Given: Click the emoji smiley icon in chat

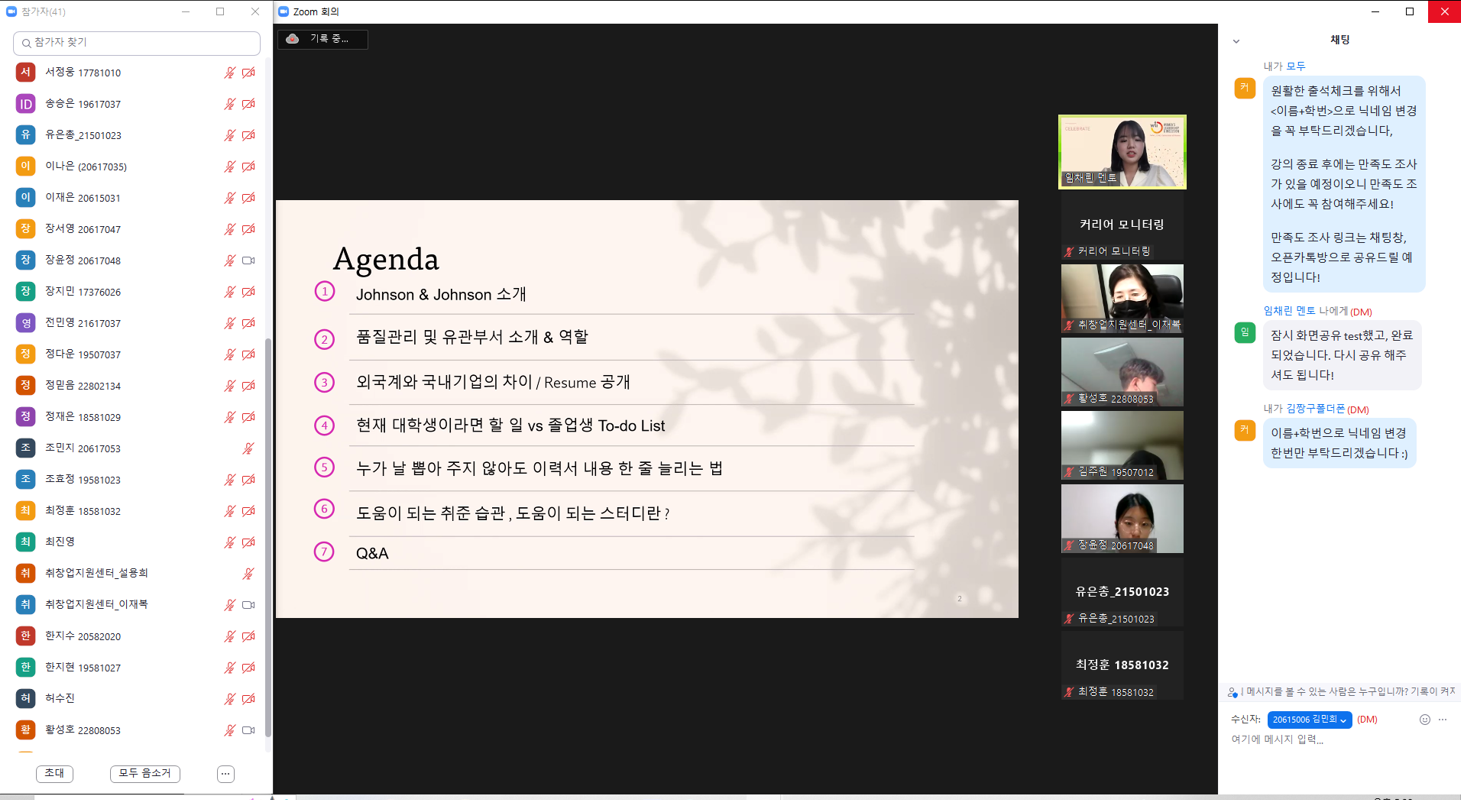Looking at the screenshot, I should (x=1424, y=719).
